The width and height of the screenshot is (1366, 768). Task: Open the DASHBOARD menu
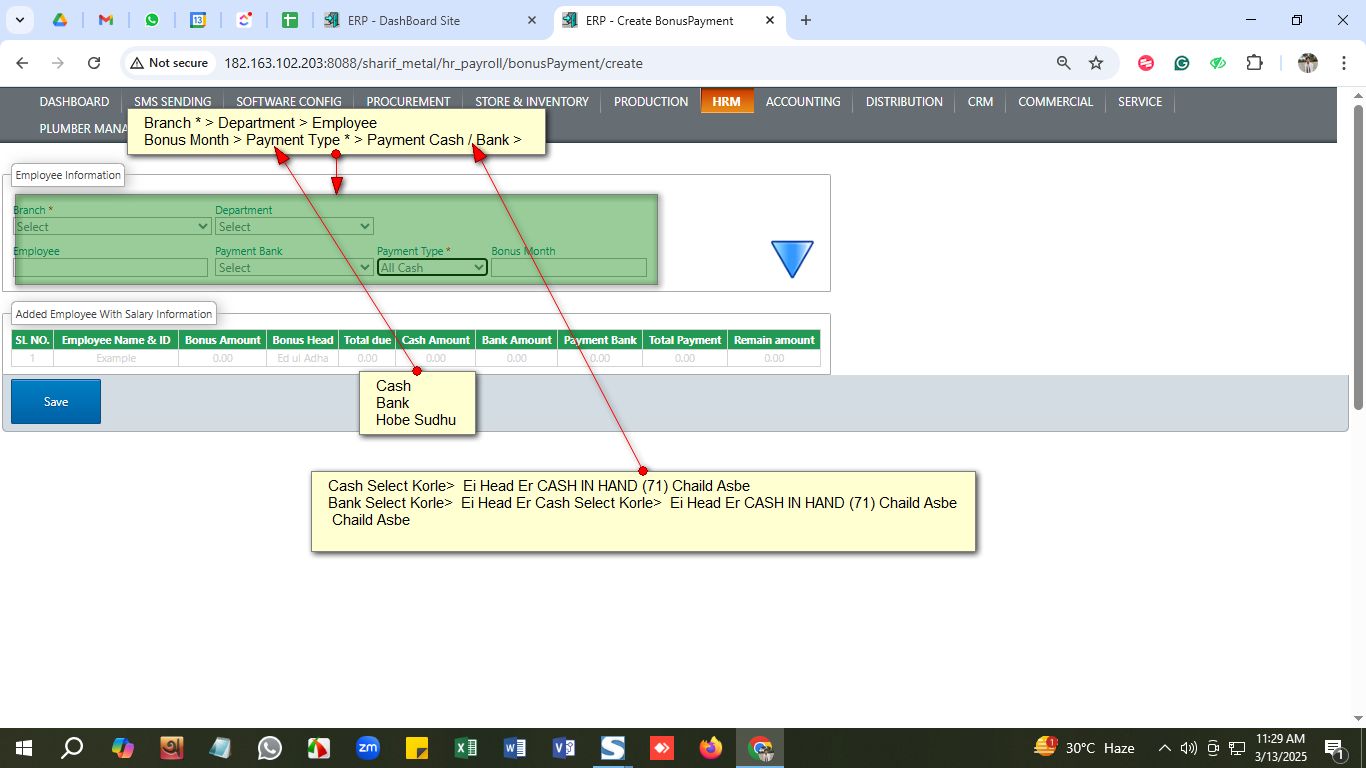click(x=74, y=101)
